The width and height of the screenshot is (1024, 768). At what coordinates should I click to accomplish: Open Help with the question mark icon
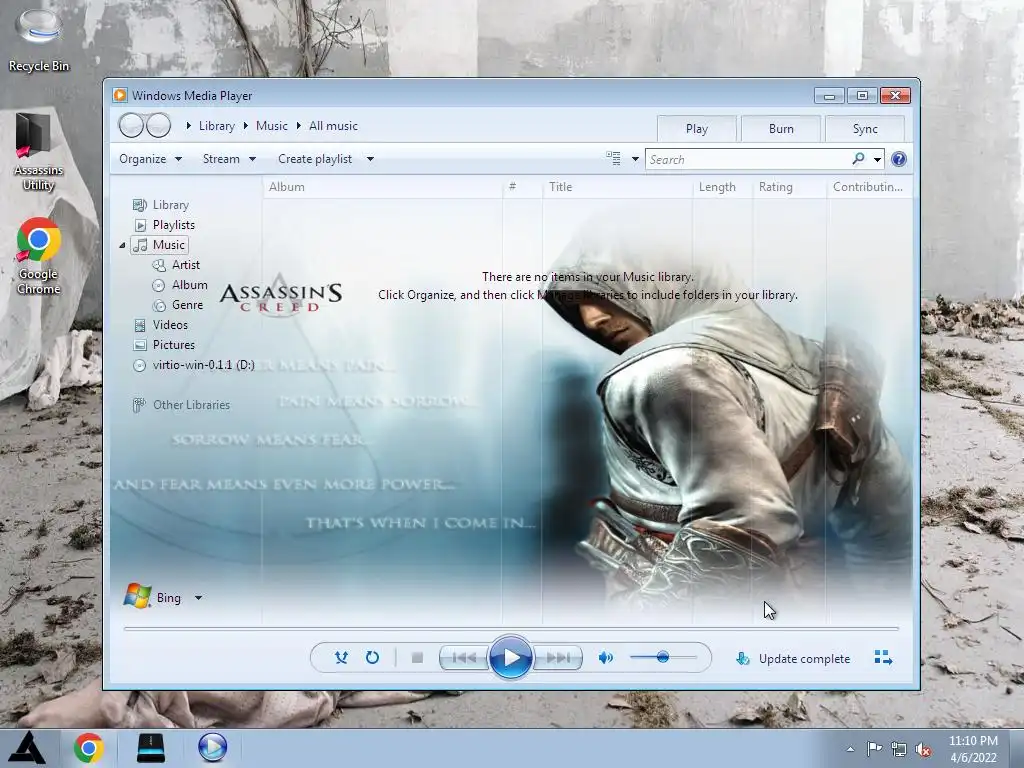(x=899, y=159)
